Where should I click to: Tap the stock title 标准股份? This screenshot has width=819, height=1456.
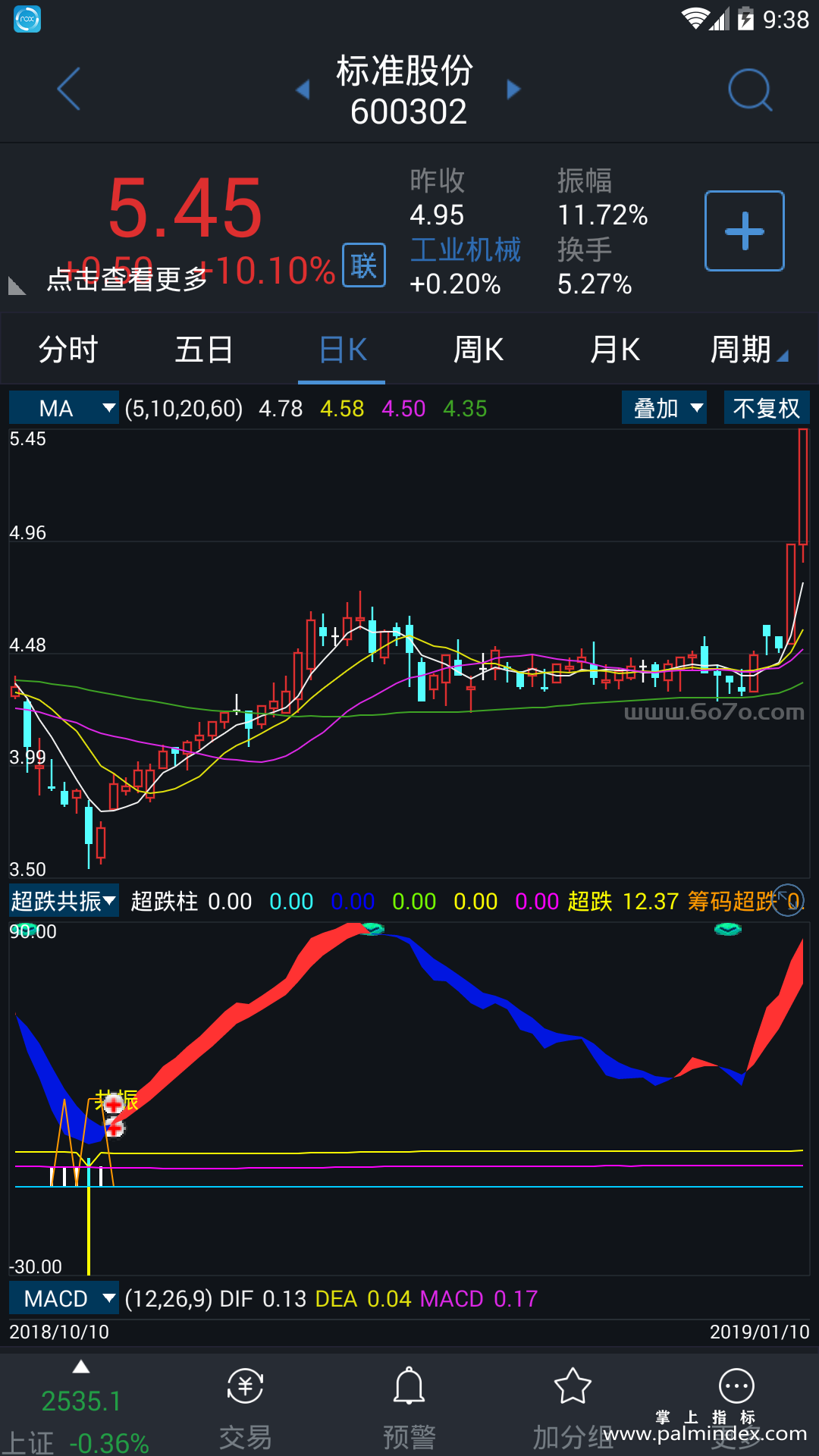coord(405,71)
